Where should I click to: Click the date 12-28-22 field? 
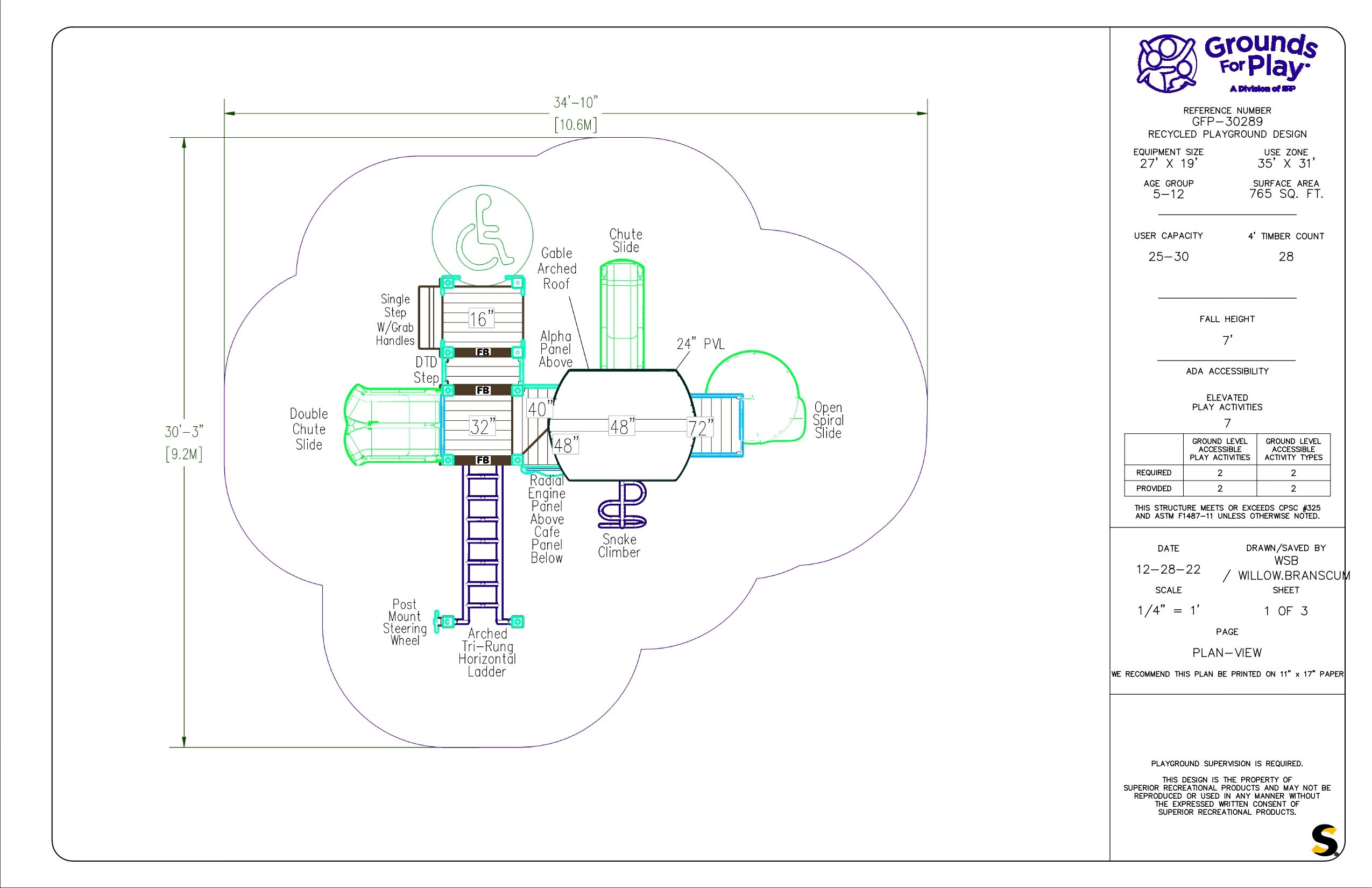tap(1168, 570)
